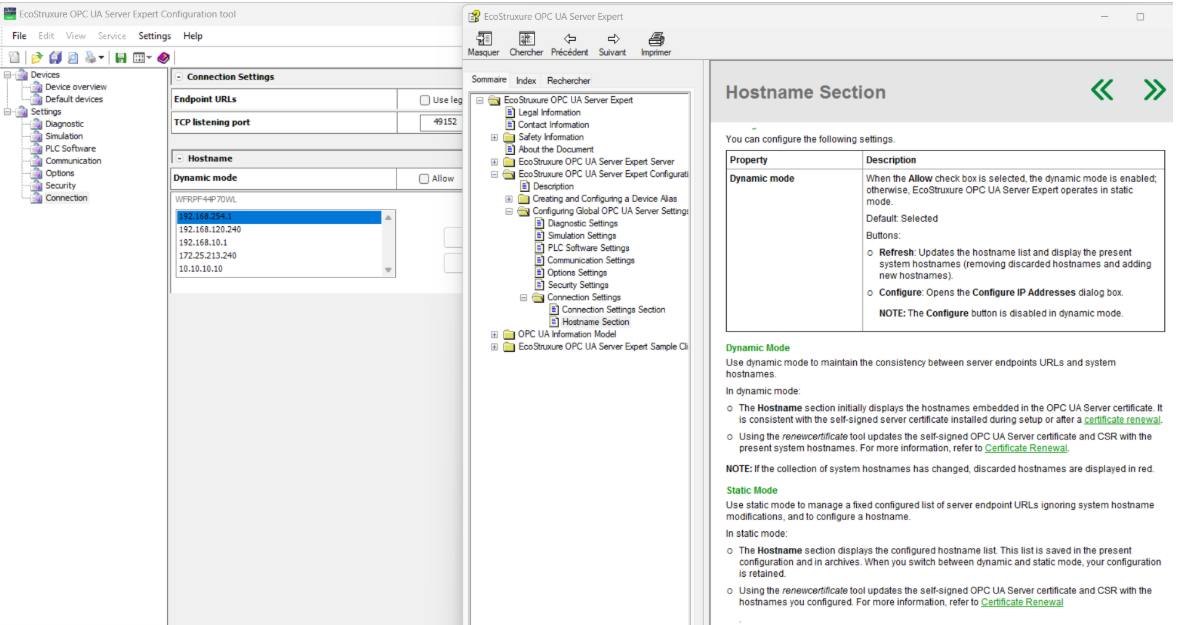Open lowercase 'certificate renewal' link
Viewport: 1177px width, 625px height.
point(1122,420)
